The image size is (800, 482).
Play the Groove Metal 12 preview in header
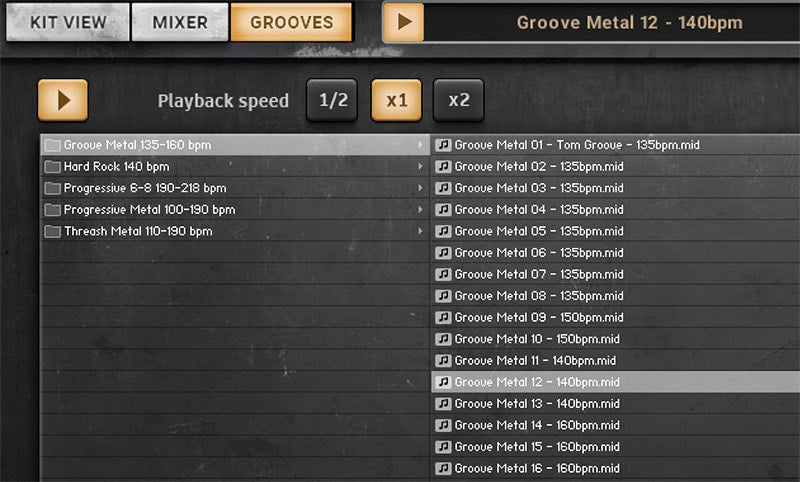coord(404,22)
